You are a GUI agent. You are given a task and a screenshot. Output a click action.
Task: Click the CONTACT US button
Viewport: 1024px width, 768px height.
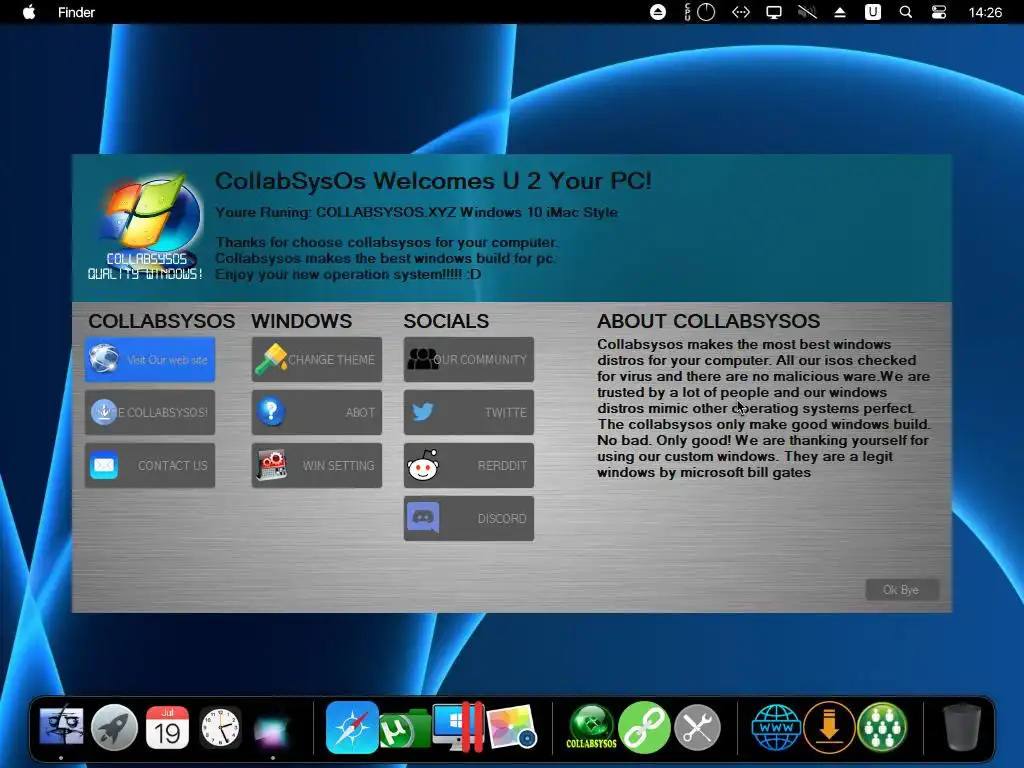pyautogui.click(x=150, y=465)
